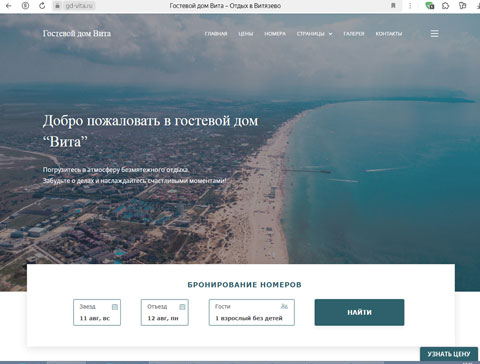Click the БРОНИРОВАНИЕ НОМЕРОВ heading
480x364 pixels.
(244, 285)
